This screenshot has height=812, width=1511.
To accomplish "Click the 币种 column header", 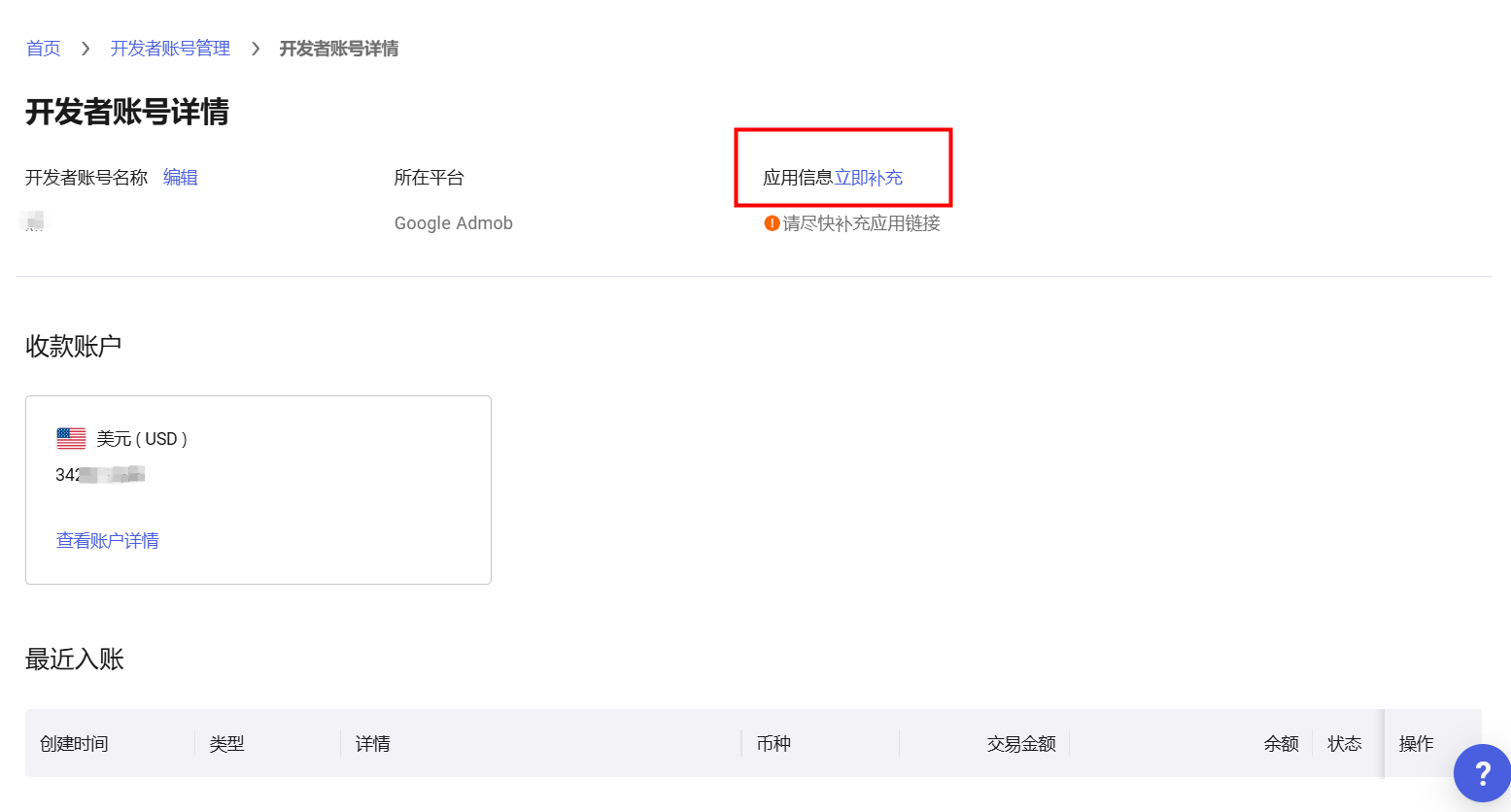I will (x=773, y=744).
